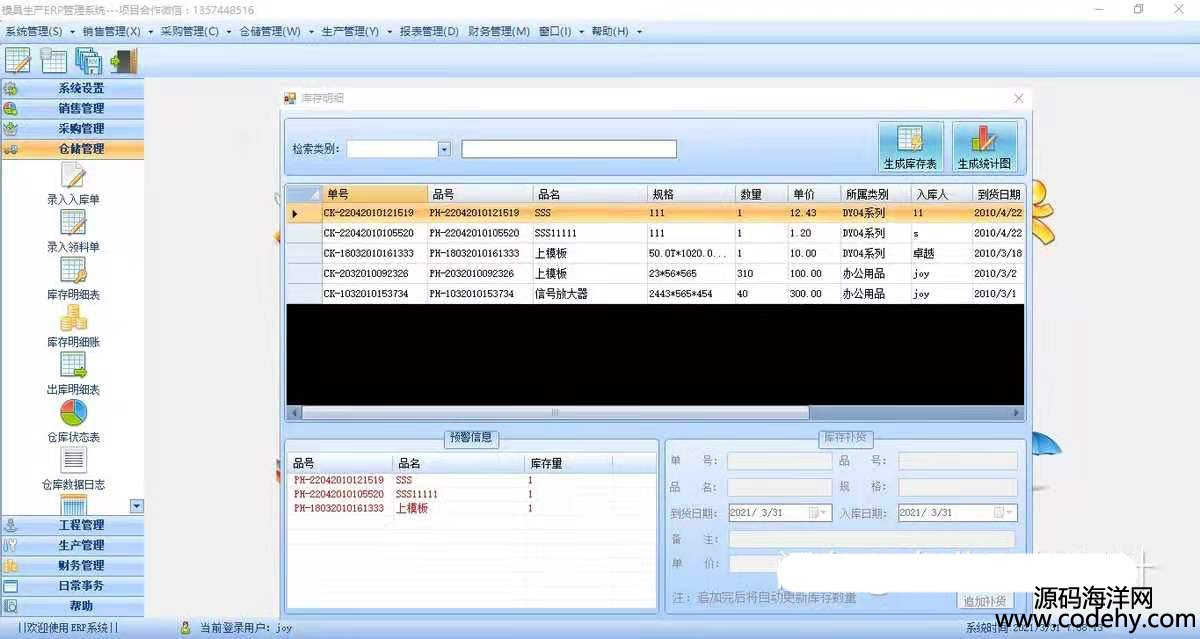Select row CK-2032010092326
Image resolution: width=1200 pixels, height=639 pixels.
655,274
